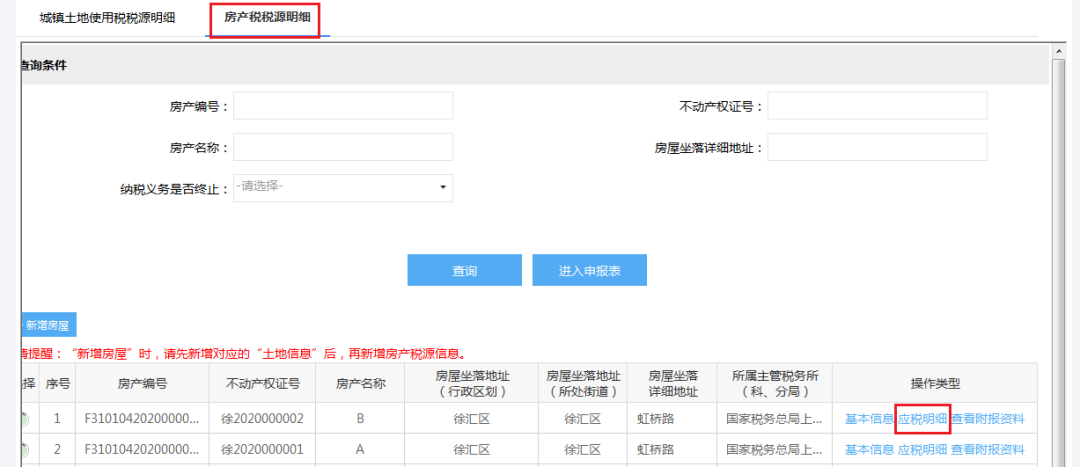View 查看附报资料 for property A
Viewport: 1080px width, 467px height.
coord(987,450)
